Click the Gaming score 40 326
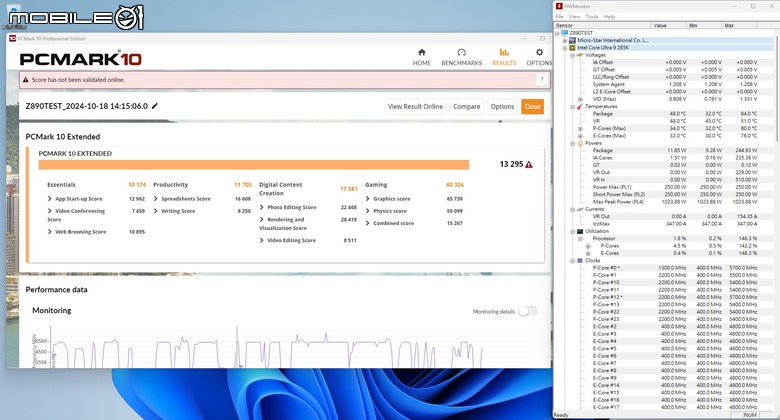Screen dimensions: 780x420 (x=455, y=185)
